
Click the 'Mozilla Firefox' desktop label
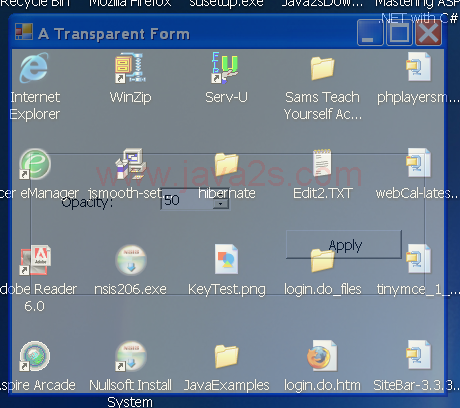pyautogui.click(x=130, y=3)
